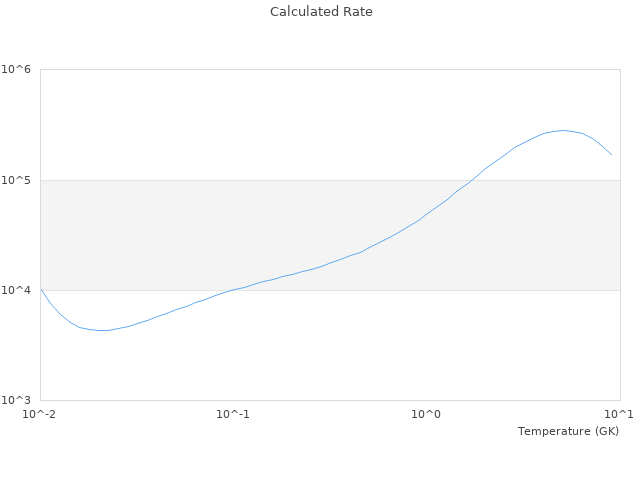Click the minimum dip of the blue curve
The width and height of the screenshot is (640, 480).
tap(102, 330)
